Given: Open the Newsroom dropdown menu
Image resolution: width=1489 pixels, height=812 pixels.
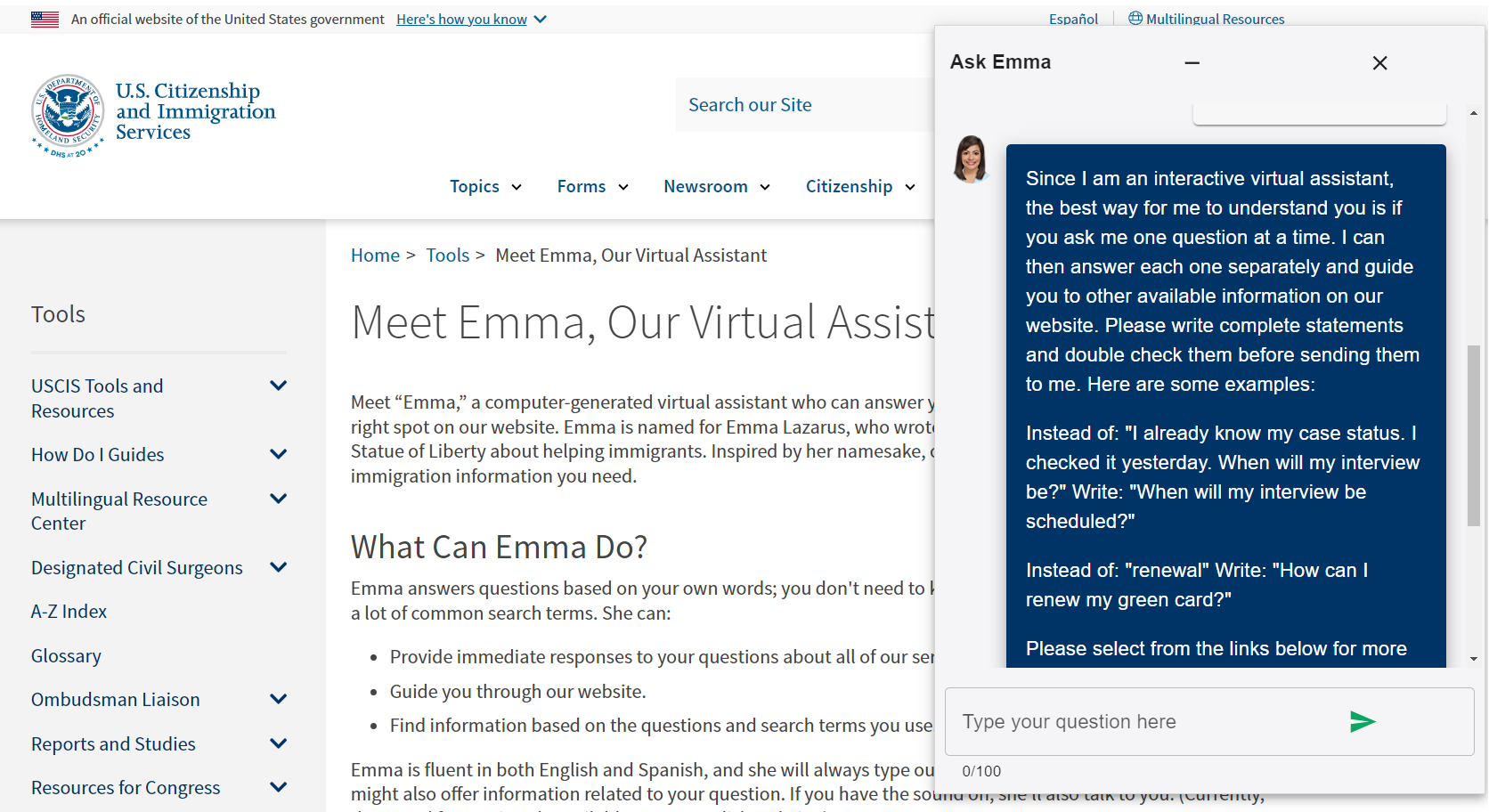Looking at the screenshot, I should click(717, 186).
